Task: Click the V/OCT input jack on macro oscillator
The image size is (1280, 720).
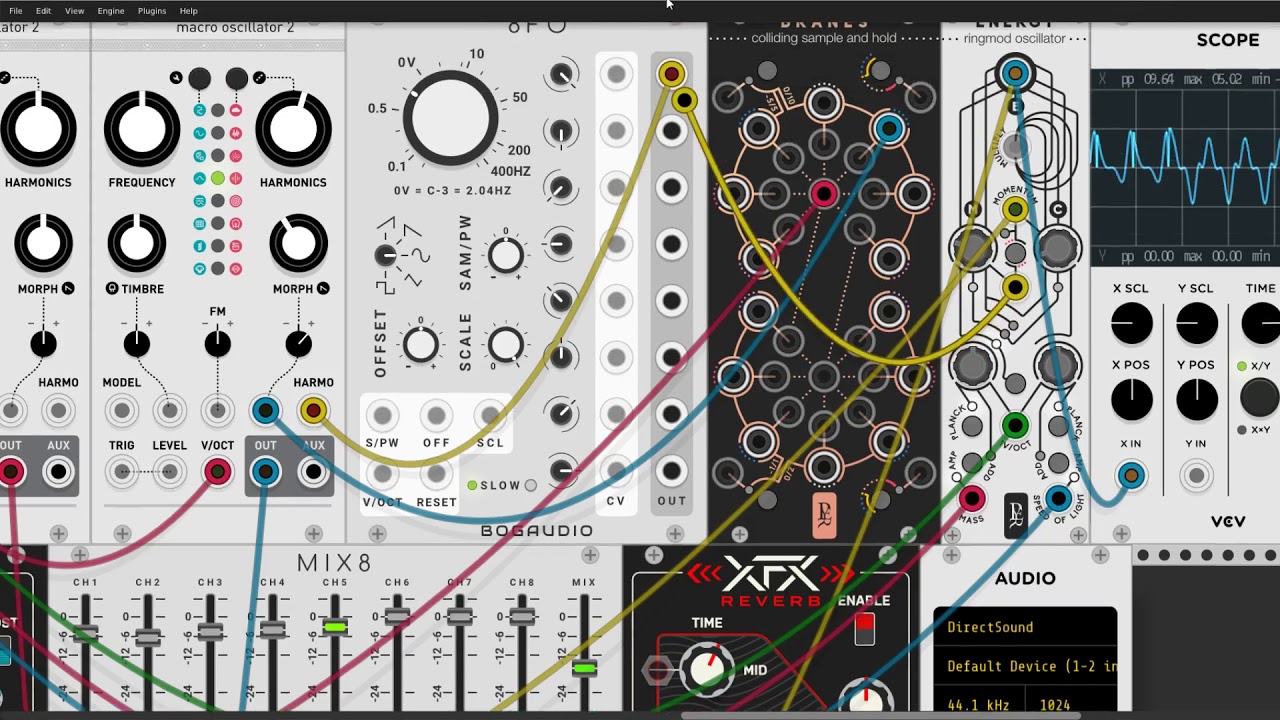Action: point(217,472)
